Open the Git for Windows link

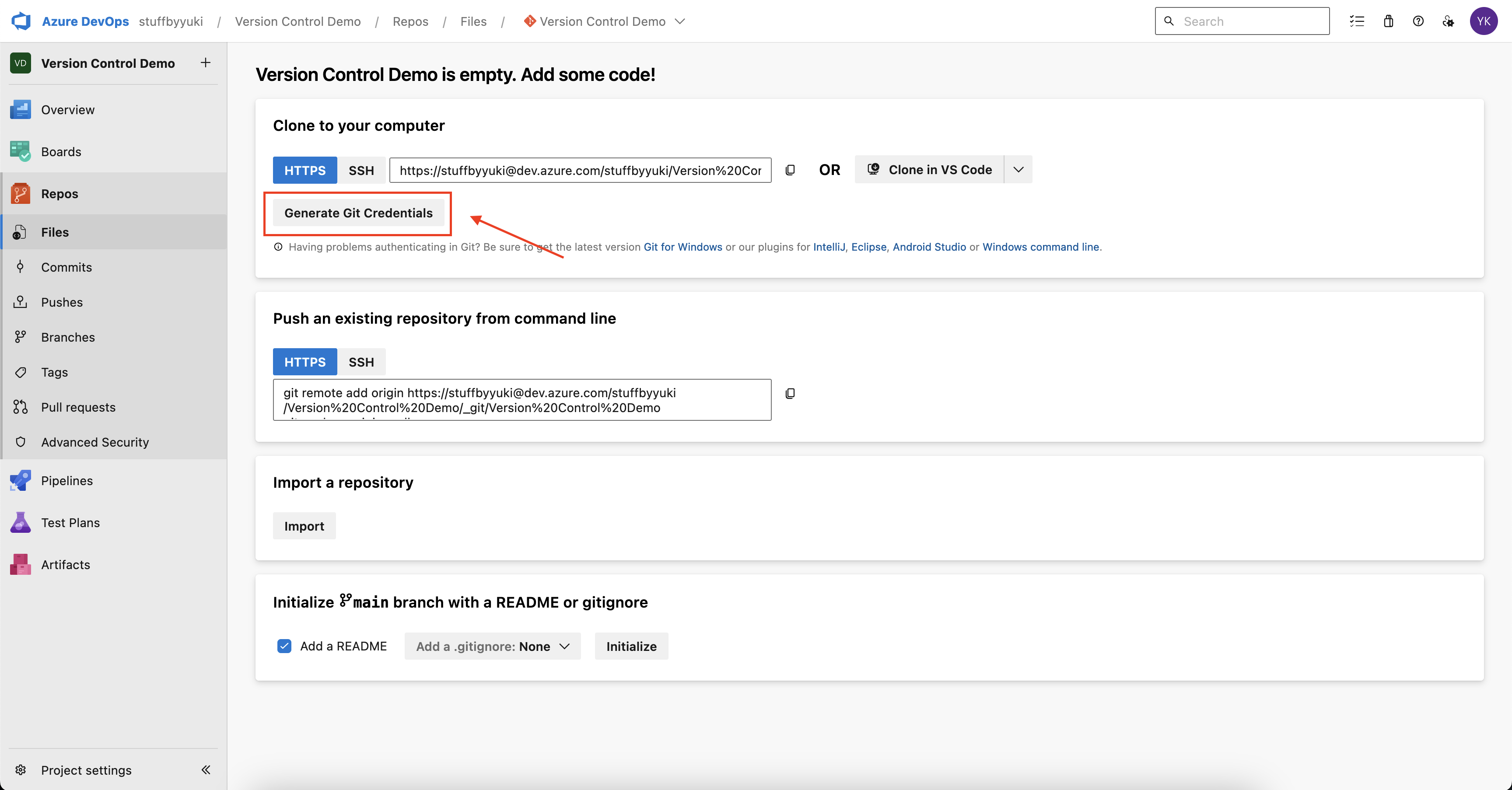click(x=682, y=247)
